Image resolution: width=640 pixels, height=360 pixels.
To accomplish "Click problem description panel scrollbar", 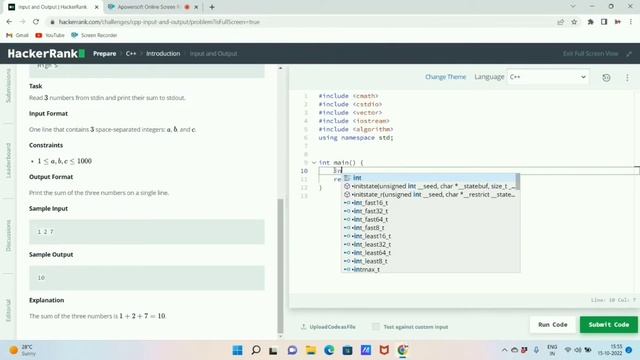I will point(280,266).
